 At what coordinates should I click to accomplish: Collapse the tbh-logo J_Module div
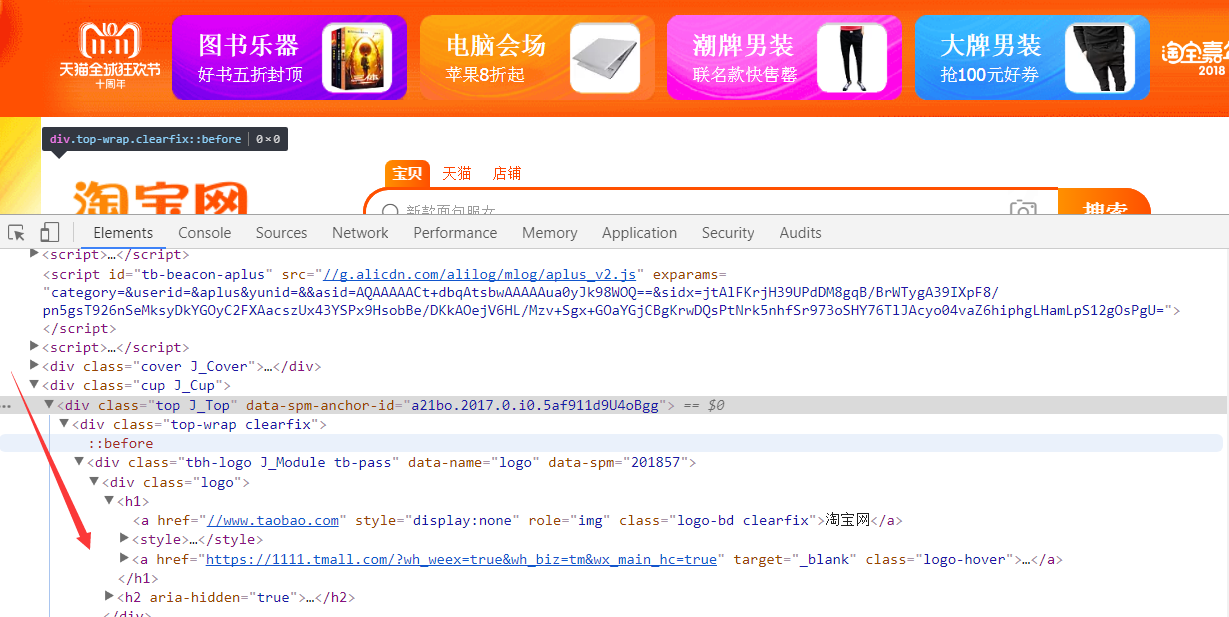[80, 462]
